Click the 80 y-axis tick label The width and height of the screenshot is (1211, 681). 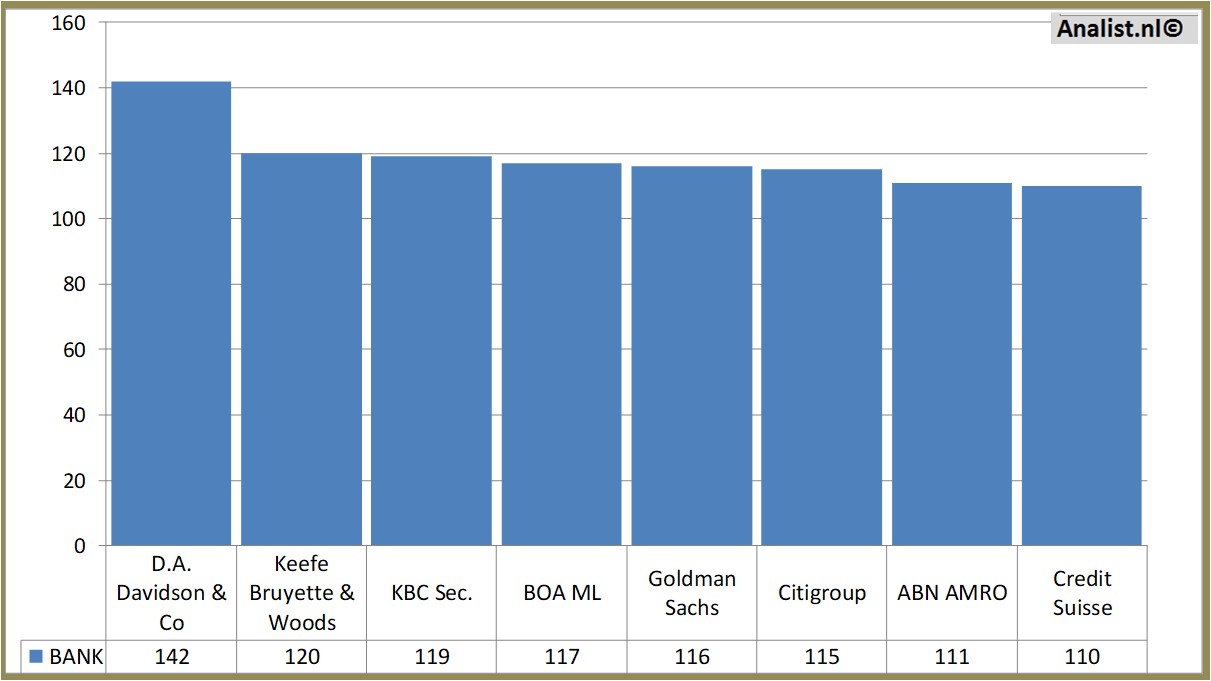[x=74, y=284]
